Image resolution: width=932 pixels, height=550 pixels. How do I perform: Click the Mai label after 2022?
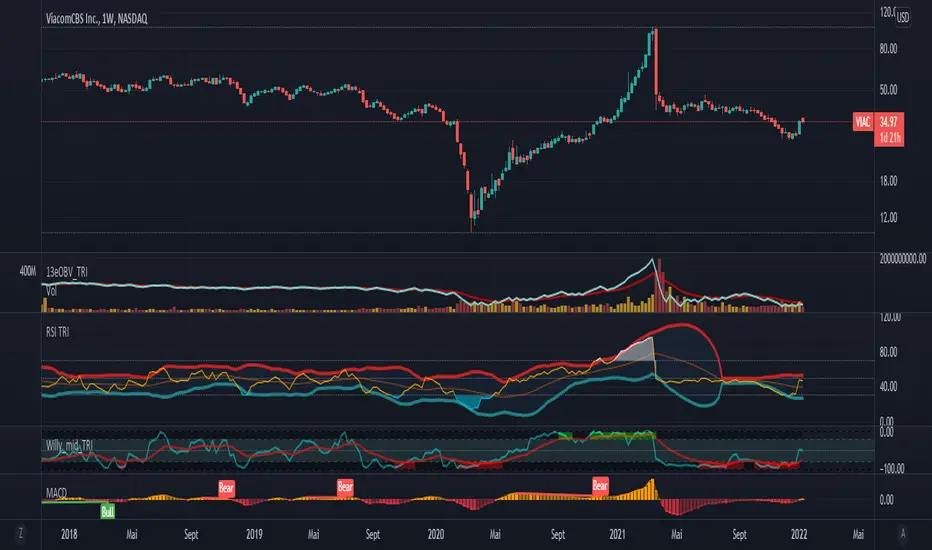pyautogui.click(x=858, y=534)
